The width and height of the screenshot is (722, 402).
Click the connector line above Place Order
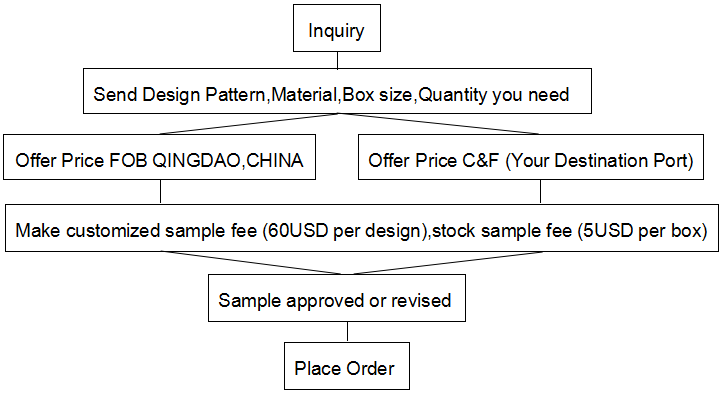pyautogui.click(x=347, y=331)
